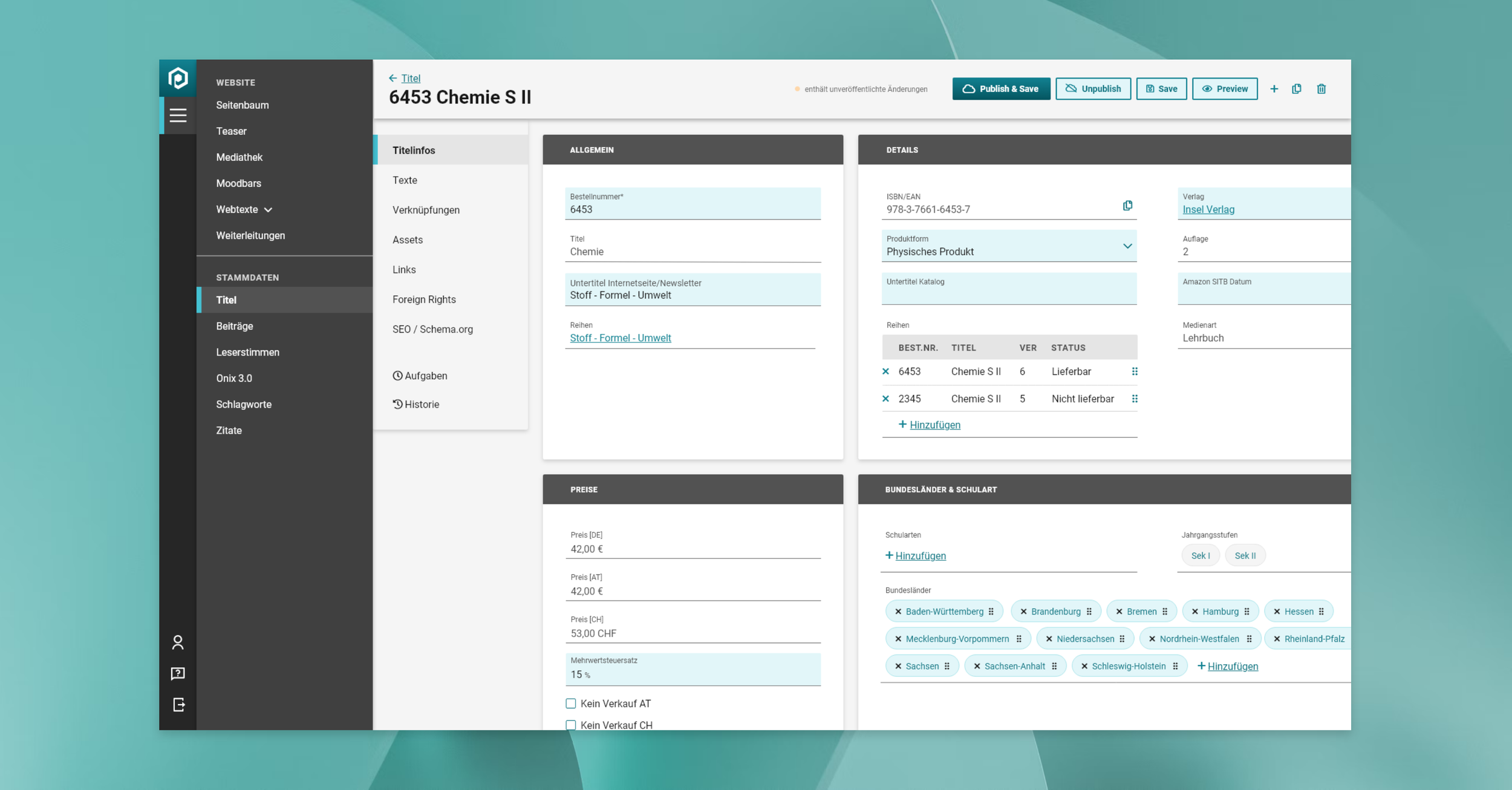This screenshot has height=790, width=1512.
Task: Click the trash delete icon in the header
Action: point(1321,89)
